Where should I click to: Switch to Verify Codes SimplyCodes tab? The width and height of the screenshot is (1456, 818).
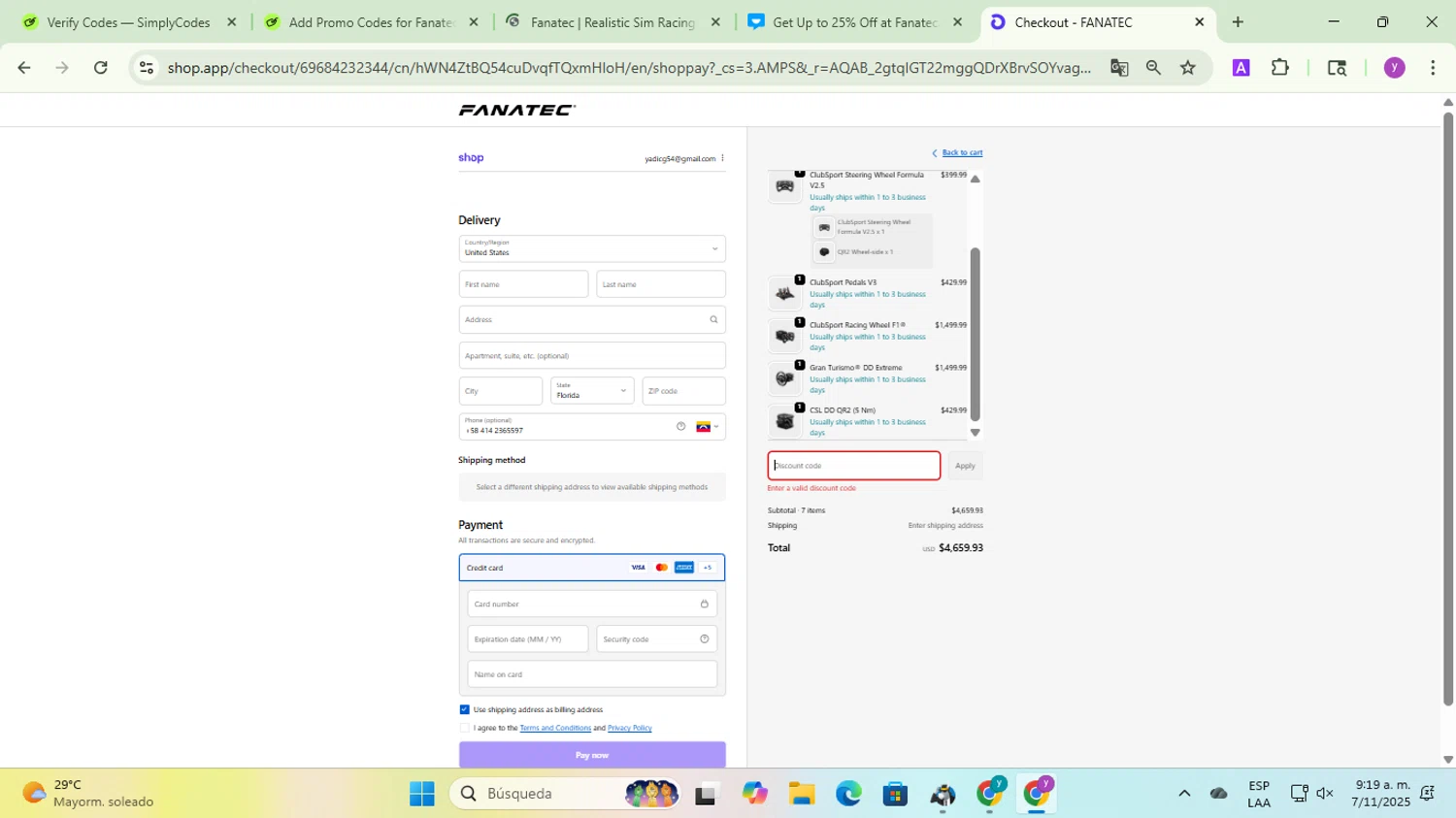129,22
